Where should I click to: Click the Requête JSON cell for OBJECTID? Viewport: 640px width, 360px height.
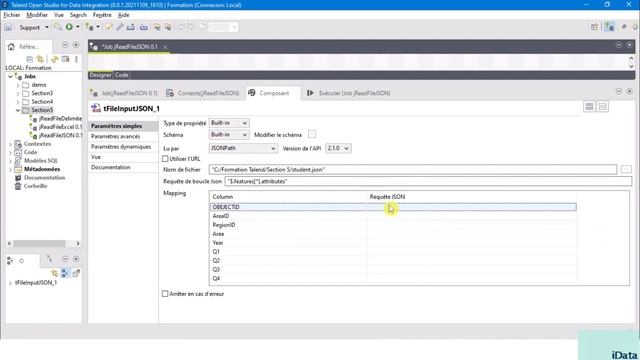[471, 207]
